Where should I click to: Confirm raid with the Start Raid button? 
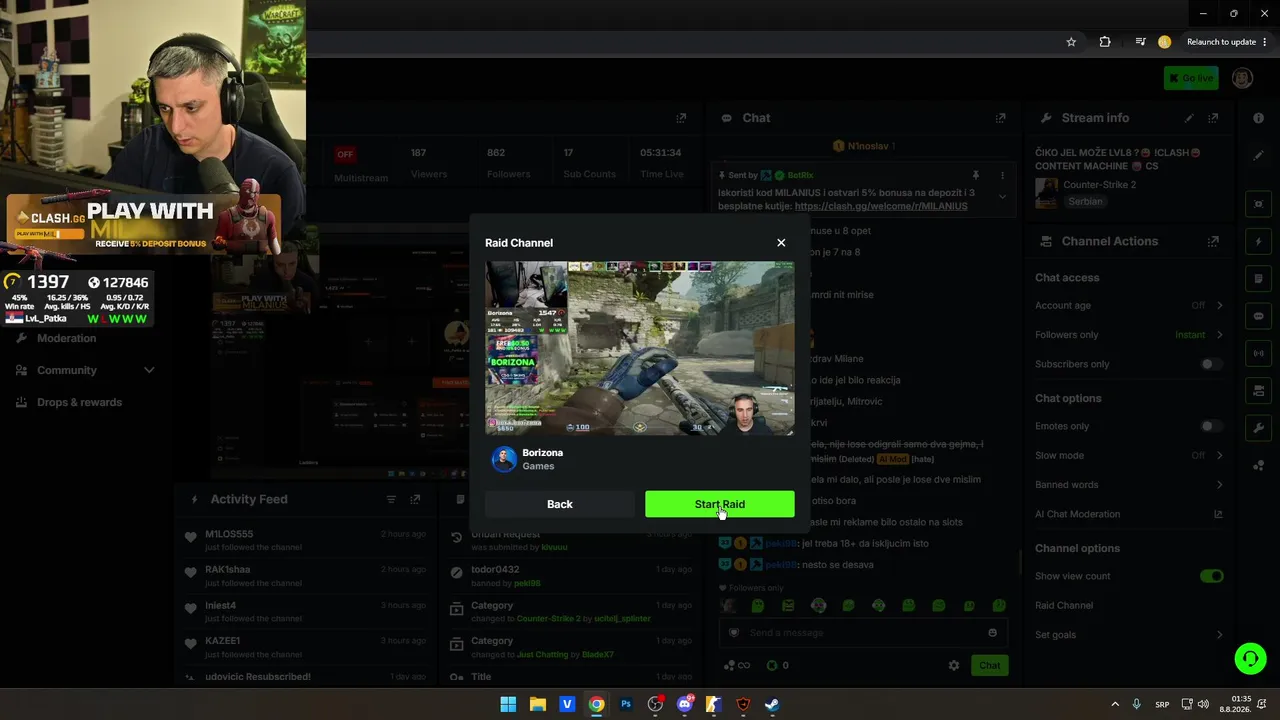720,504
